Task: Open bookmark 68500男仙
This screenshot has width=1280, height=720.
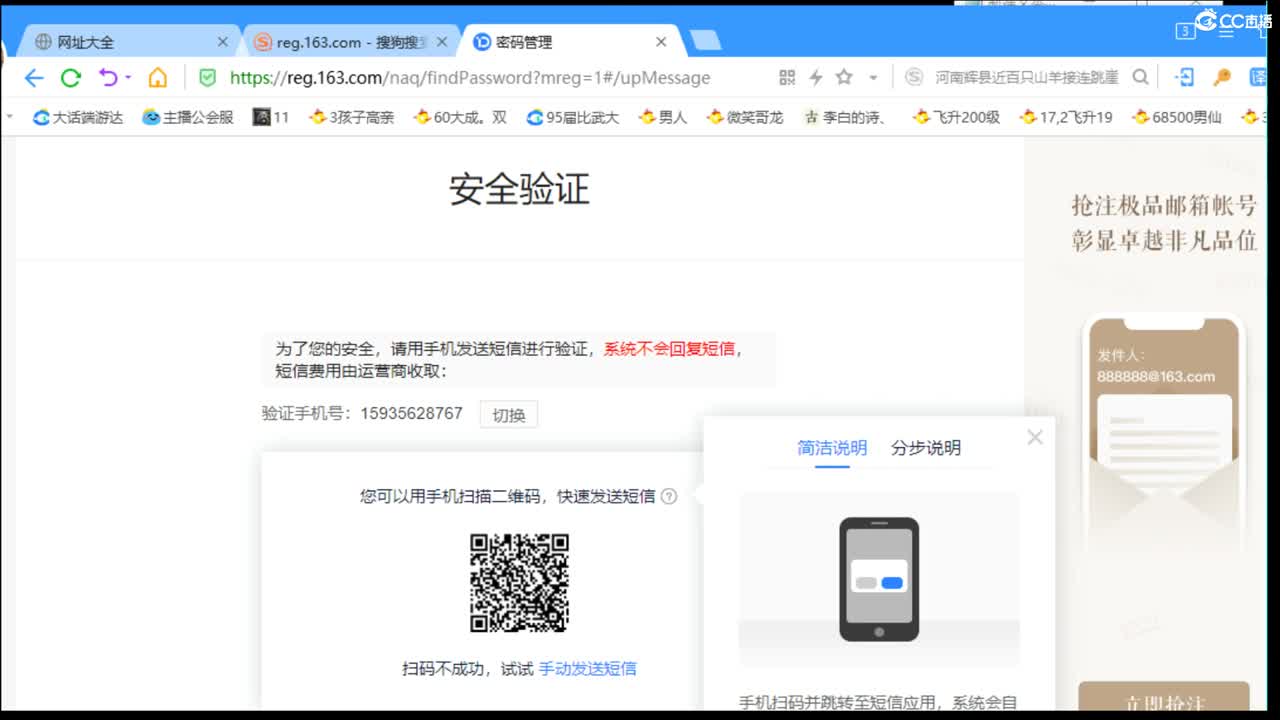Action: click(1177, 117)
